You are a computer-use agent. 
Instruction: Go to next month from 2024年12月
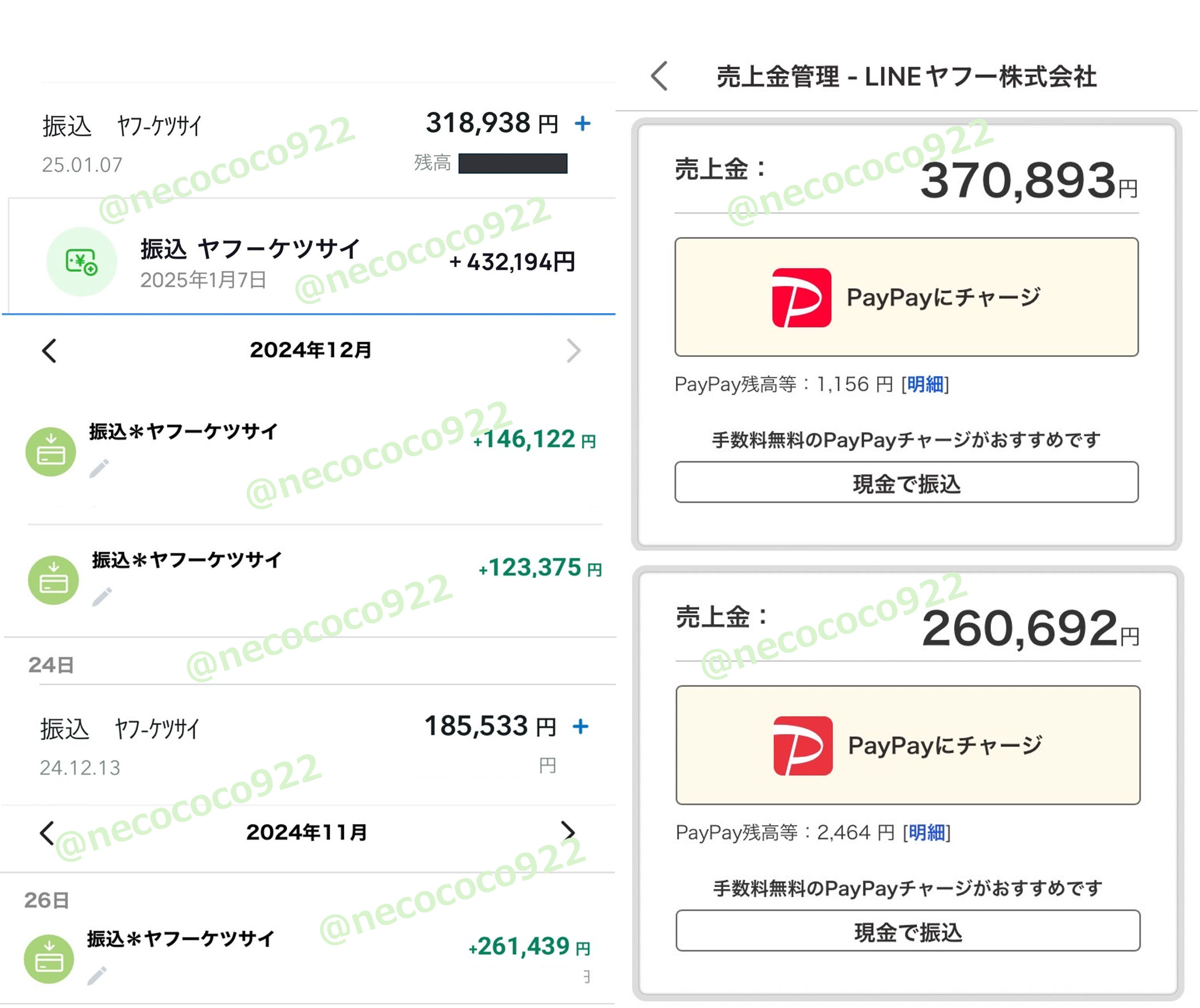tap(573, 351)
